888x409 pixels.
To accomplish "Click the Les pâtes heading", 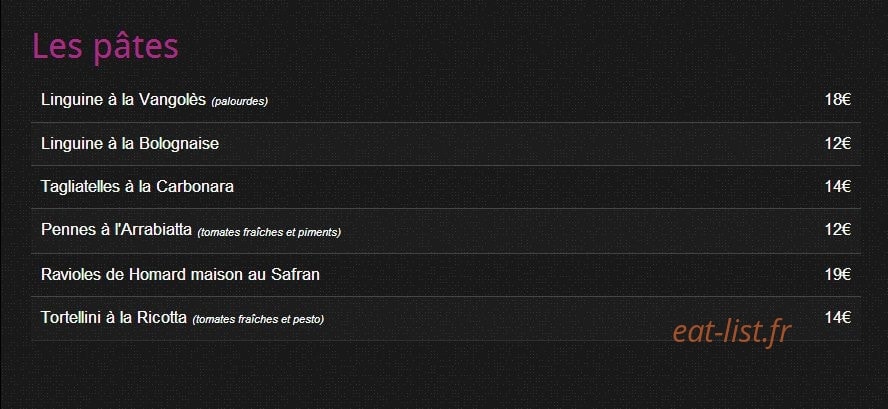I will (x=105, y=46).
